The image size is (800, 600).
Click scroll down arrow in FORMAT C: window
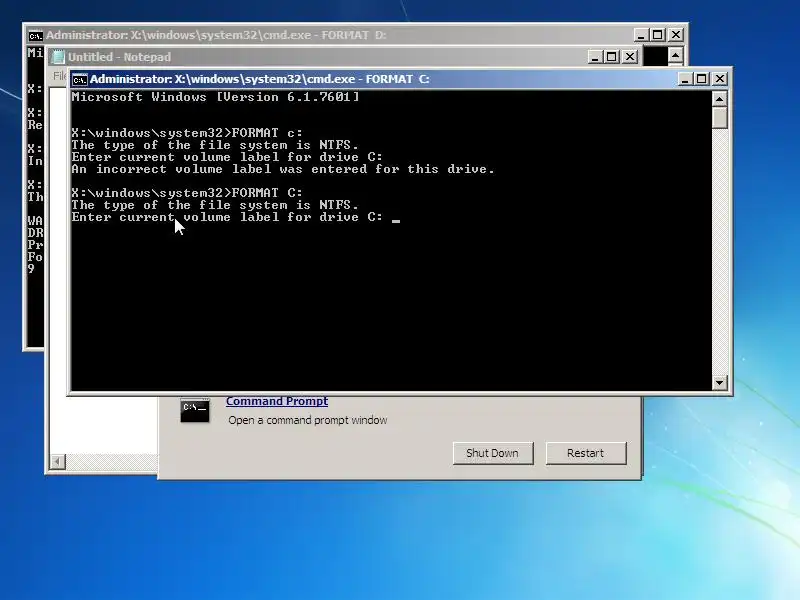pos(719,382)
